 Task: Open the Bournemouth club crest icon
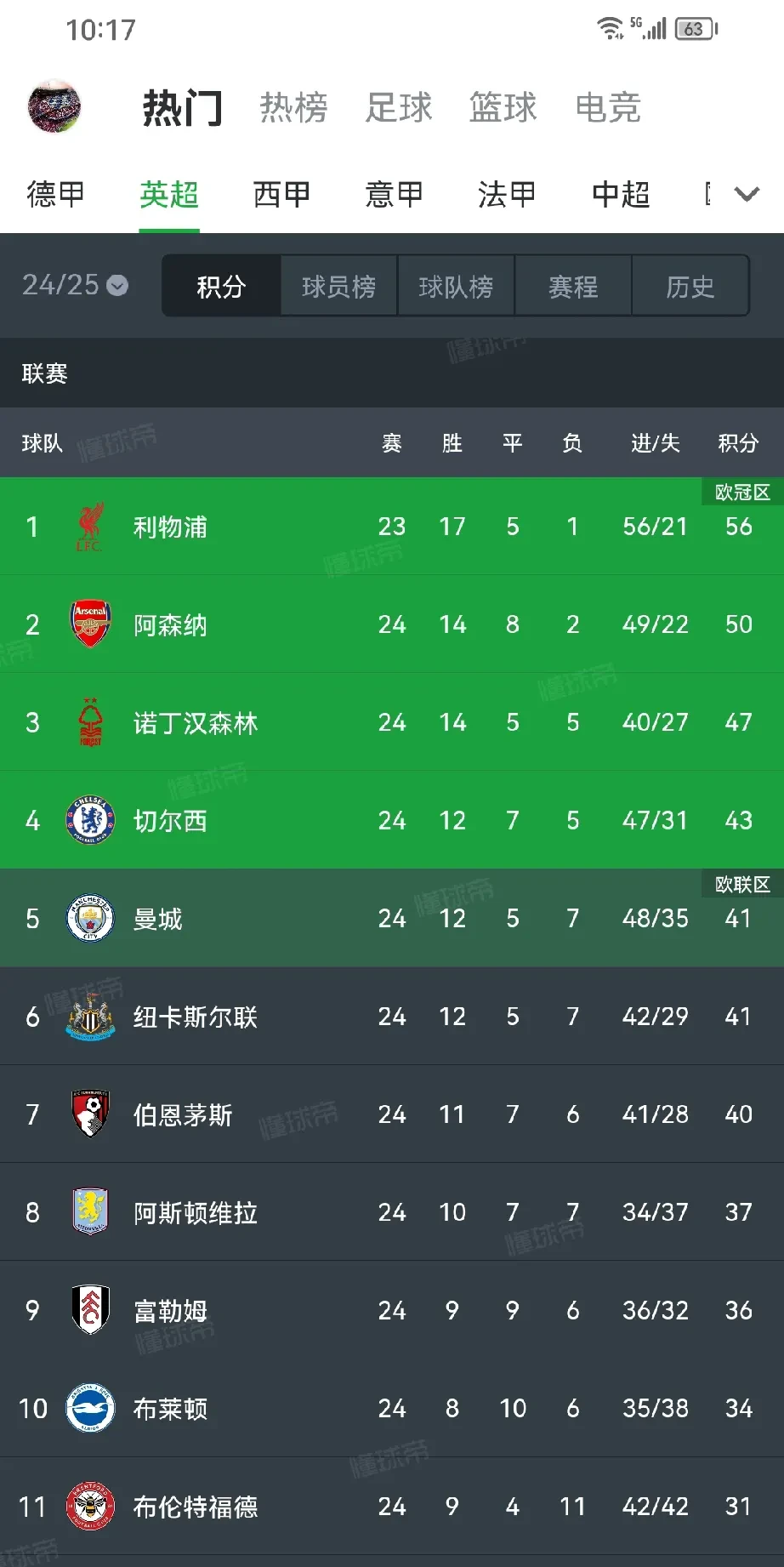coord(90,1114)
